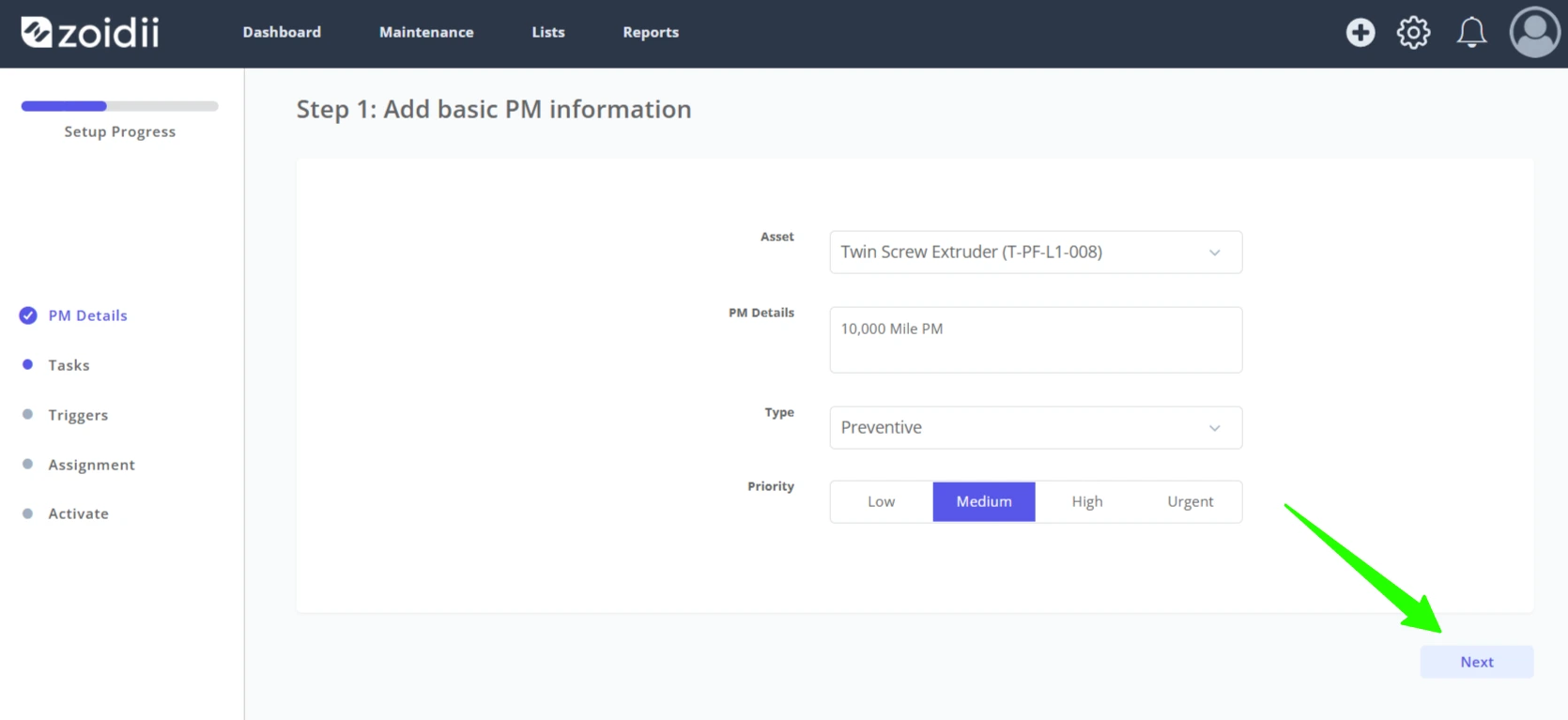Image resolution: width=1568 pixels, height=720 pixels.
Task: Set priority to Urgent
Action: [1190, 501]
